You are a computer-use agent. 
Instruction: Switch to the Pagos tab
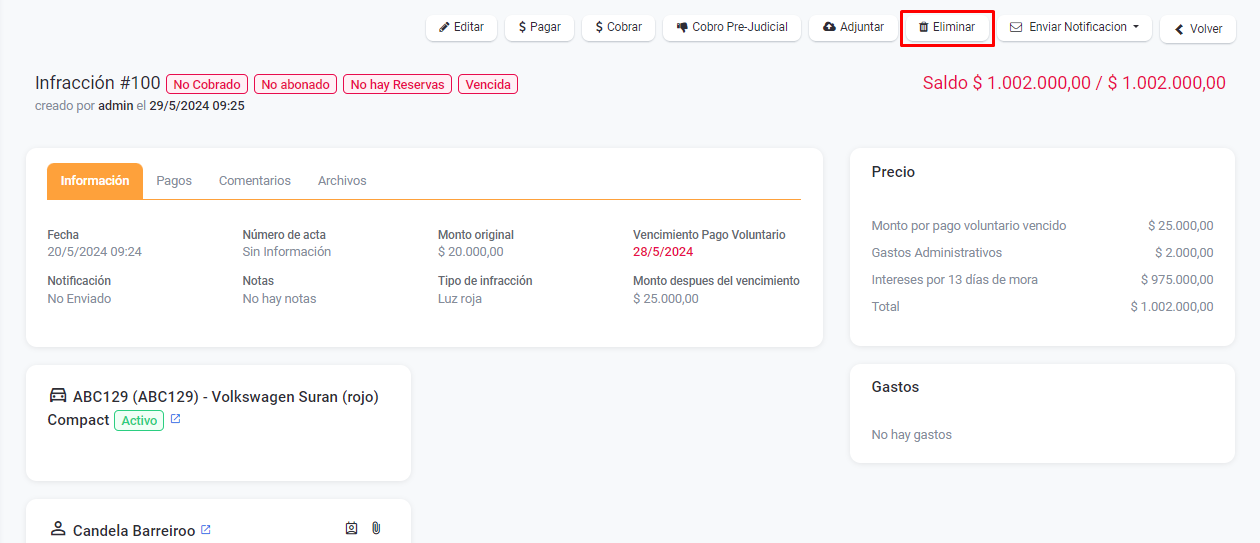pyautogui.click(x=174, y=181)
